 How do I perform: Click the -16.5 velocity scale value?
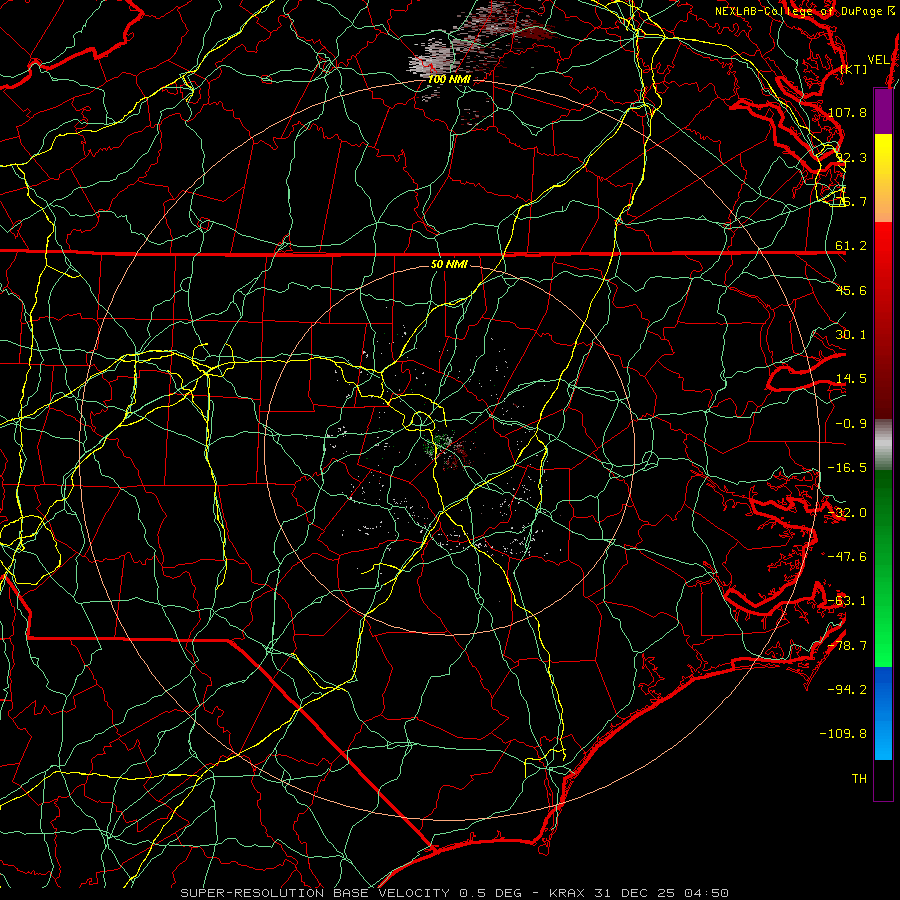coord(847,468)
